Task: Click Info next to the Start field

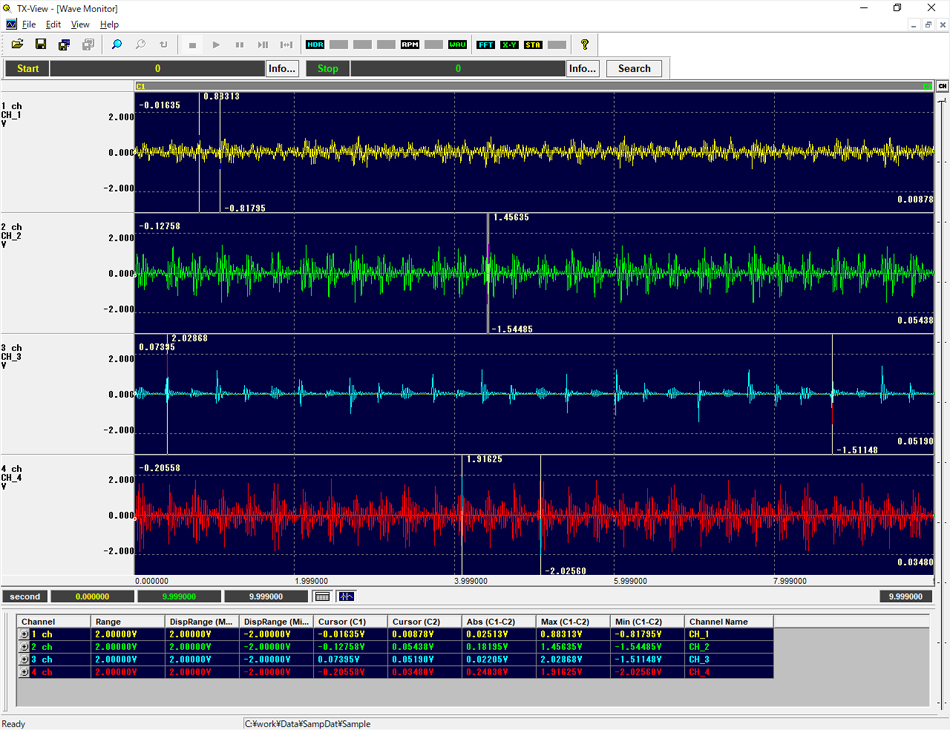Action: [282, 68]
